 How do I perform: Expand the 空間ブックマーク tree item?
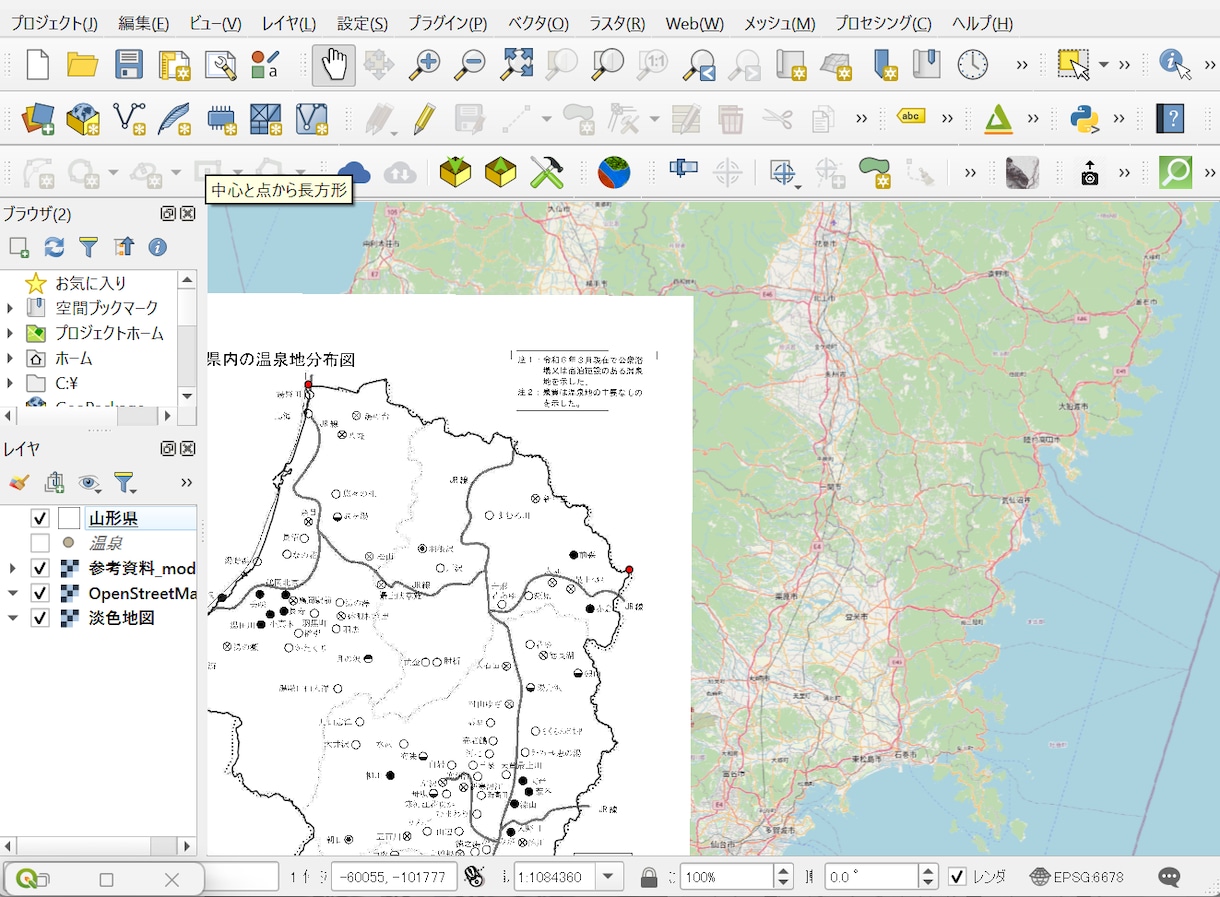pyautogui.click(x=11, y=308)
